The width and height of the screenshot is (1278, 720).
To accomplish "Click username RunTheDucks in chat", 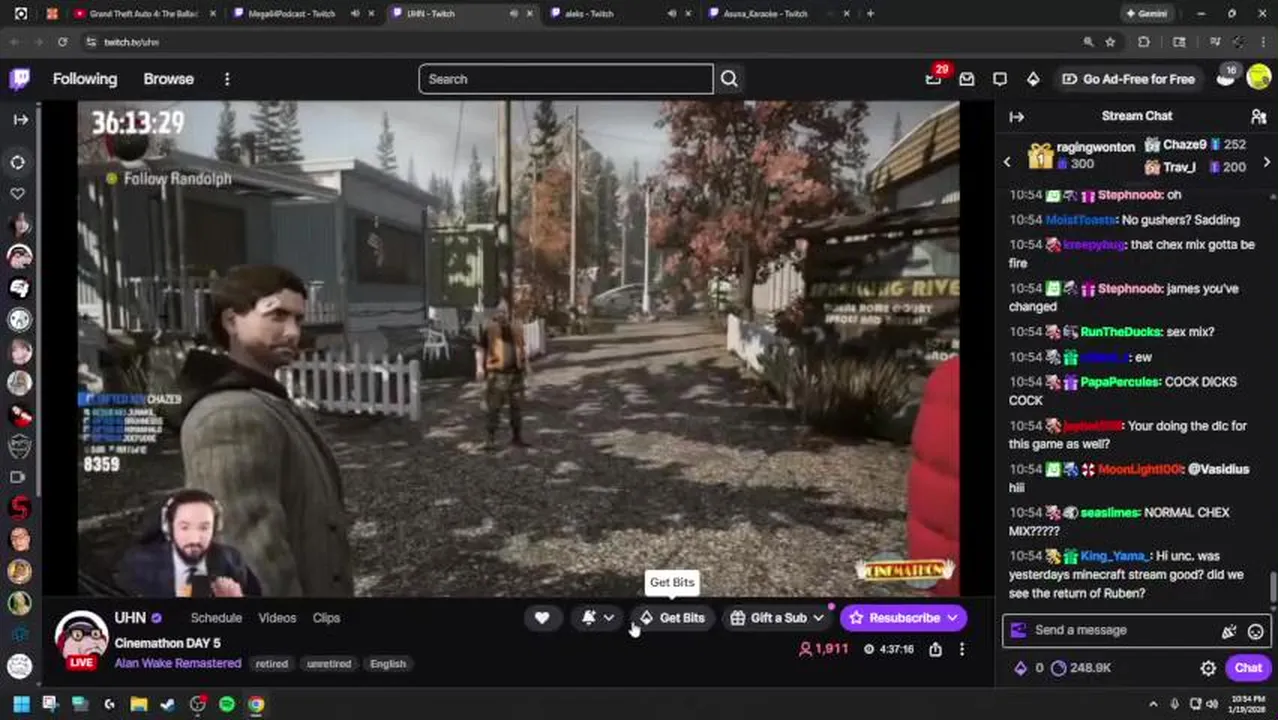I will (x=1120, y=332).
